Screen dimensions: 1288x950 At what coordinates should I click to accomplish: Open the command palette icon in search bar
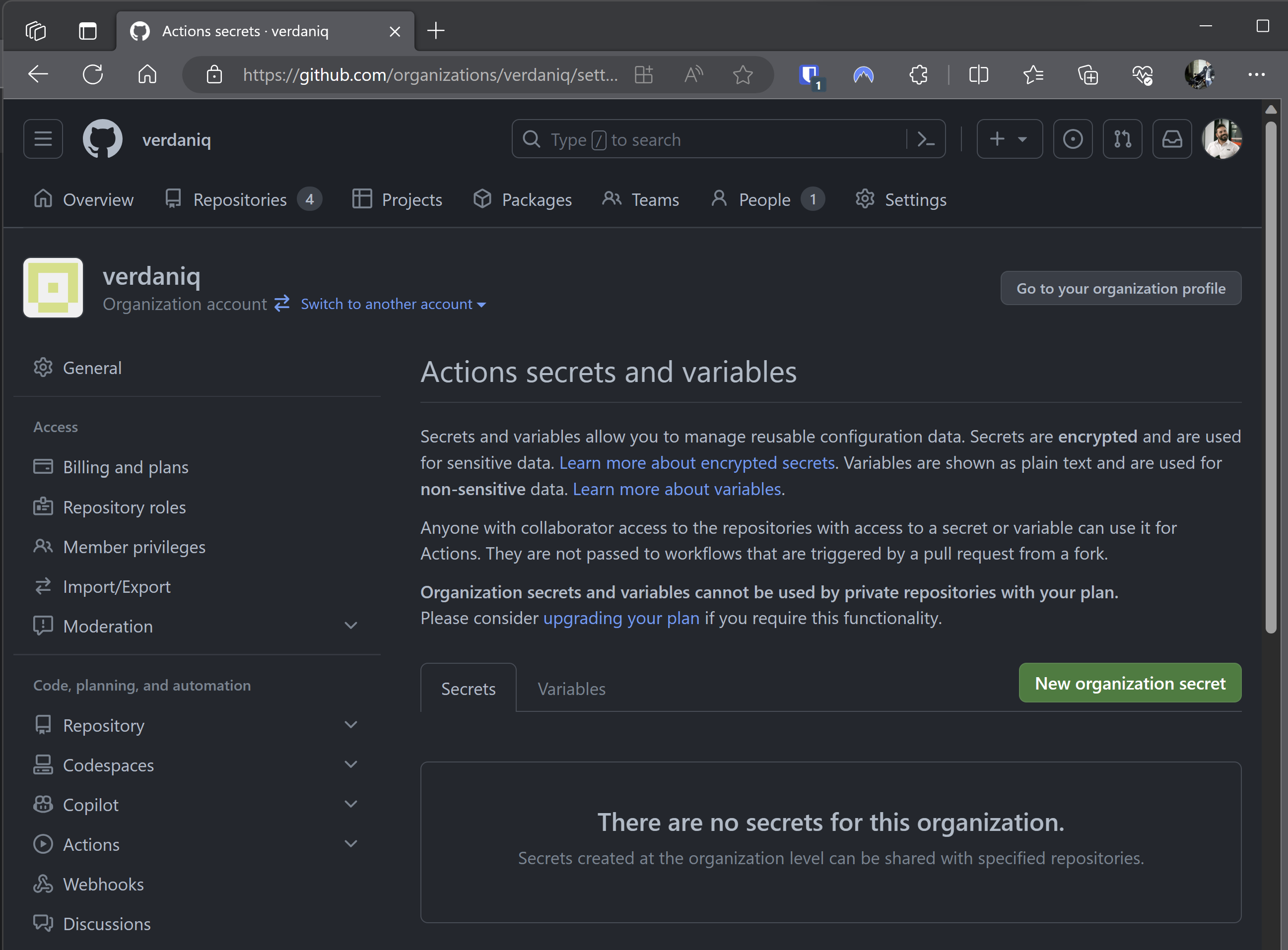(925, 139)
